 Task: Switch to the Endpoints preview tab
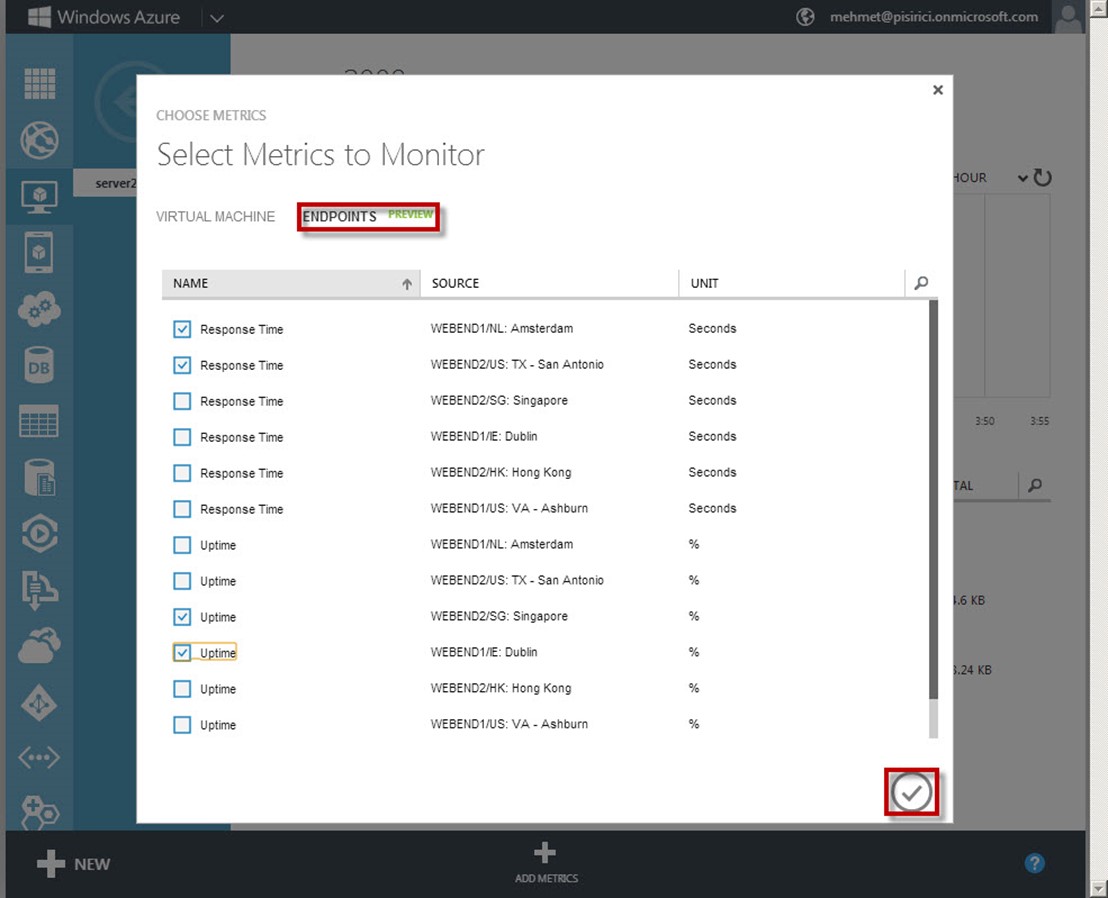point(368,216)
